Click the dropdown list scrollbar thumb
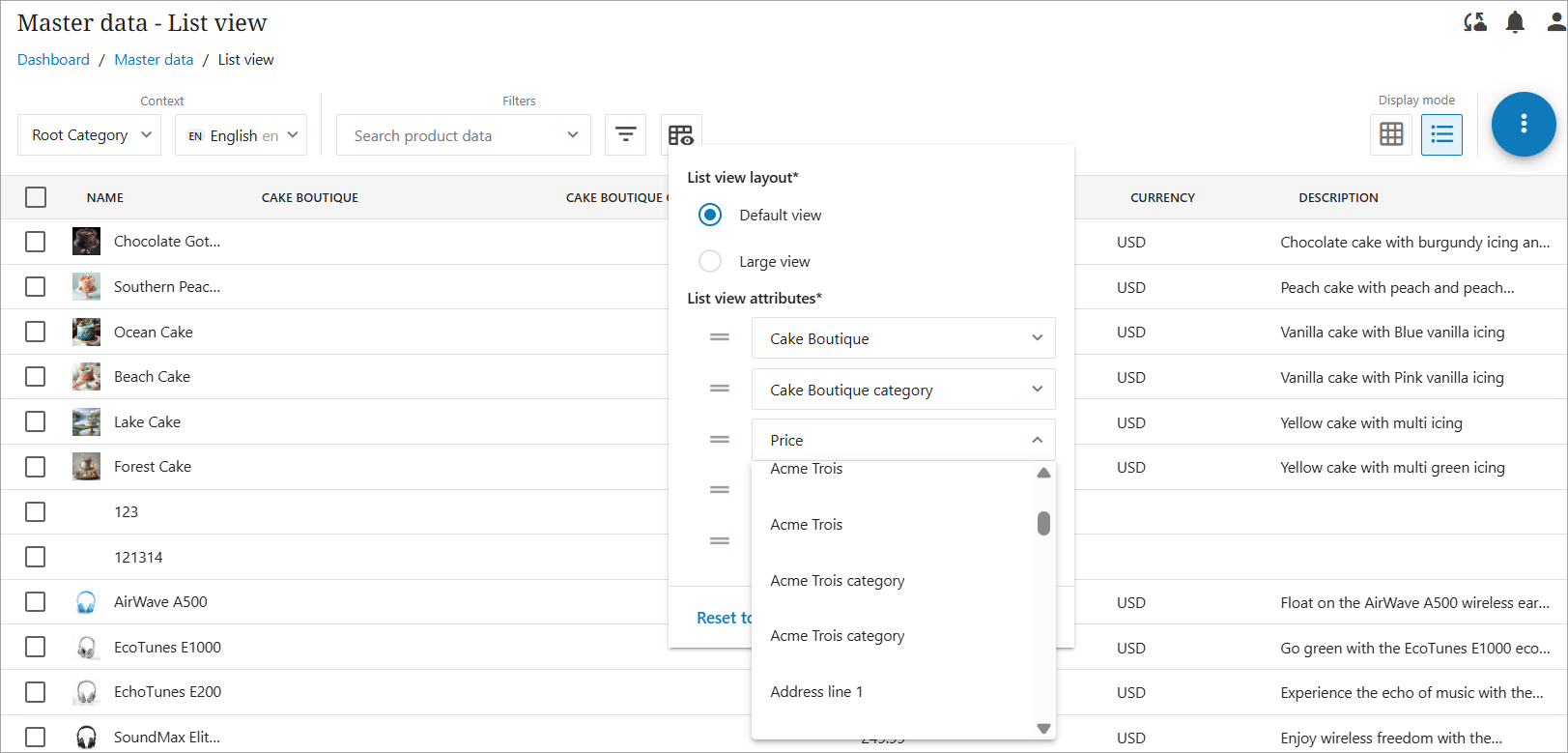Viewport: 1568px width, 753px height. point(1043,523)
